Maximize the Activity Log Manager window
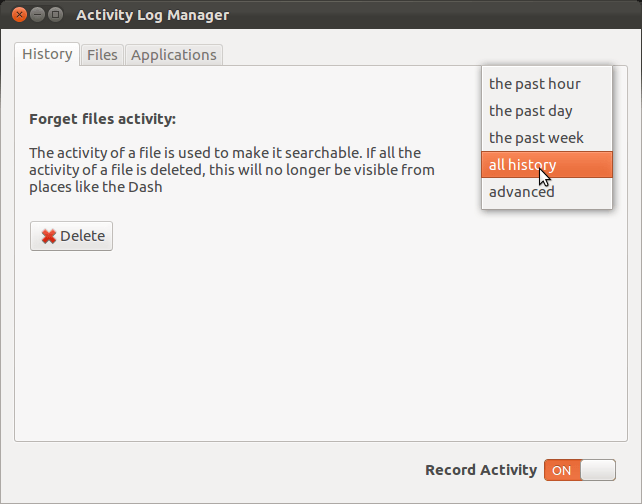This screenshot has height=504, width=642. tap(55, 15)
